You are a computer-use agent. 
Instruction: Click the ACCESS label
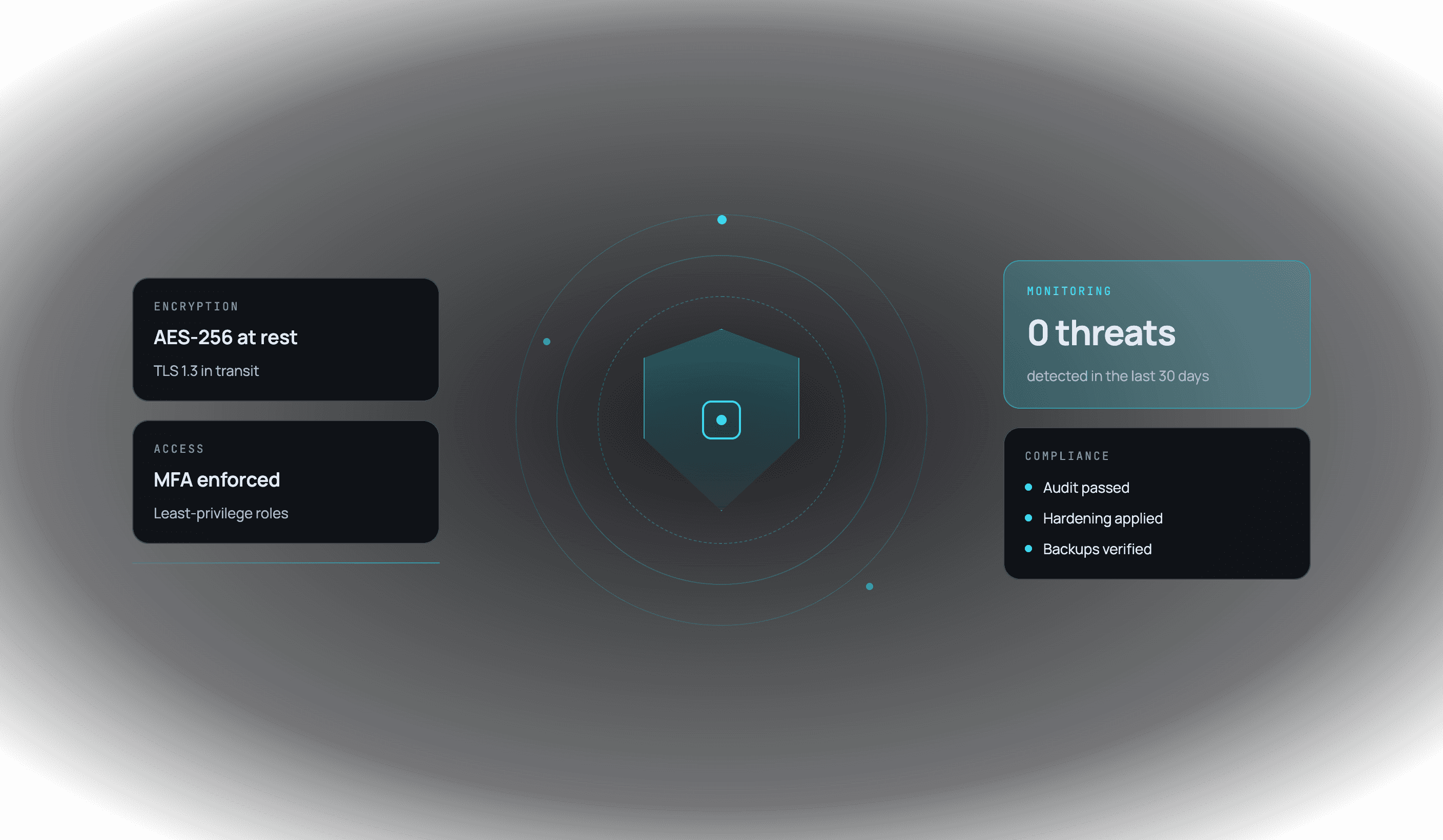point(179,449)
